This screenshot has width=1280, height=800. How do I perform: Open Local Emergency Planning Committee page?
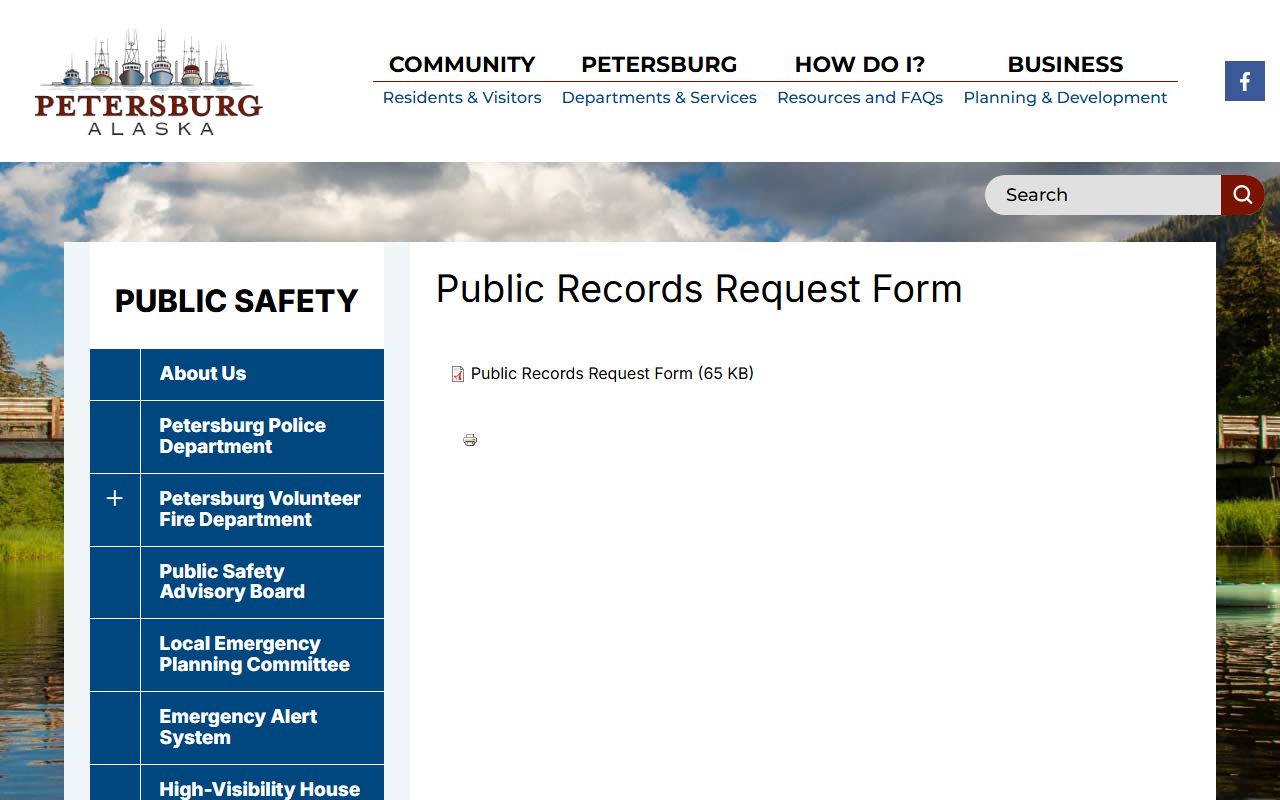coord(262,655)
